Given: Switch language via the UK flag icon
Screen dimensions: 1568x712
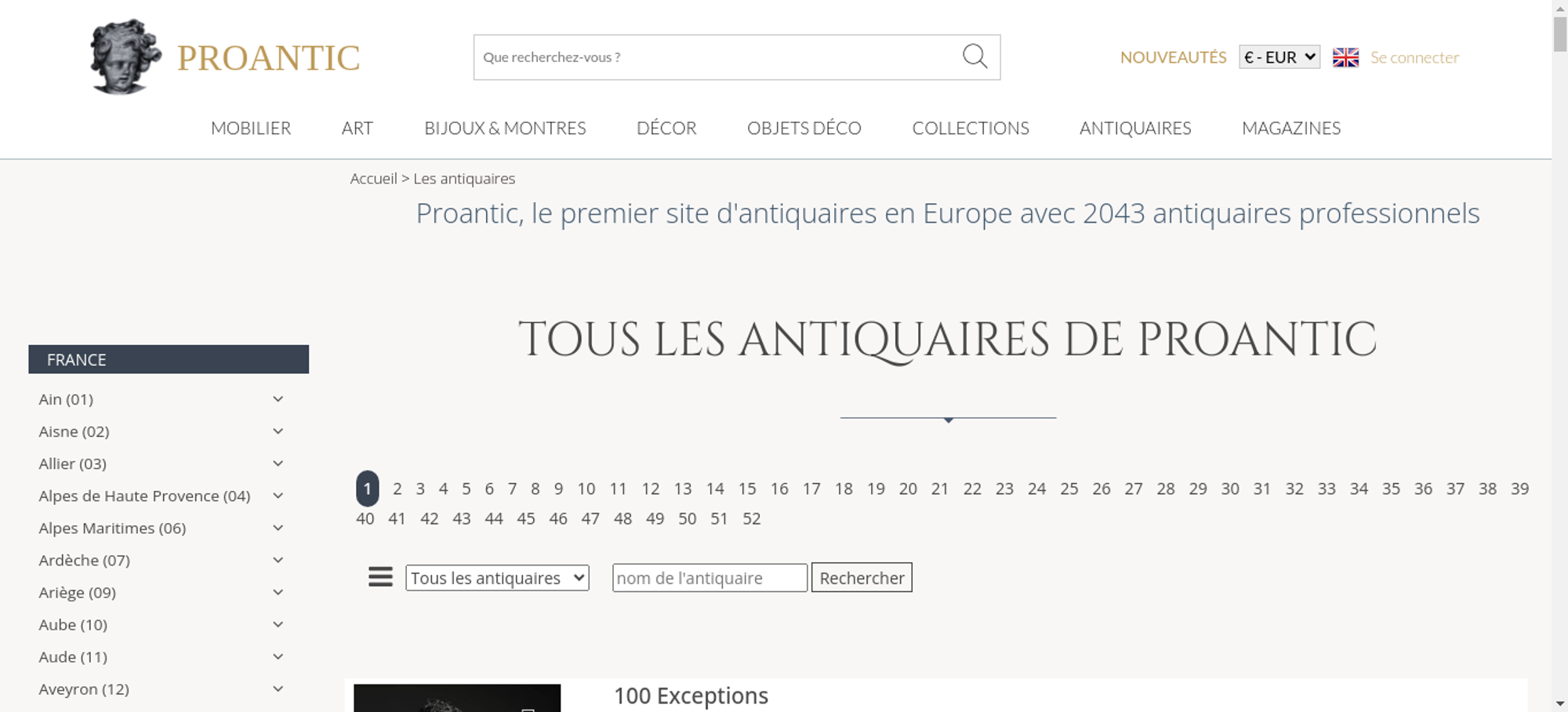Looking at the screenshot, I should 1345,57.
